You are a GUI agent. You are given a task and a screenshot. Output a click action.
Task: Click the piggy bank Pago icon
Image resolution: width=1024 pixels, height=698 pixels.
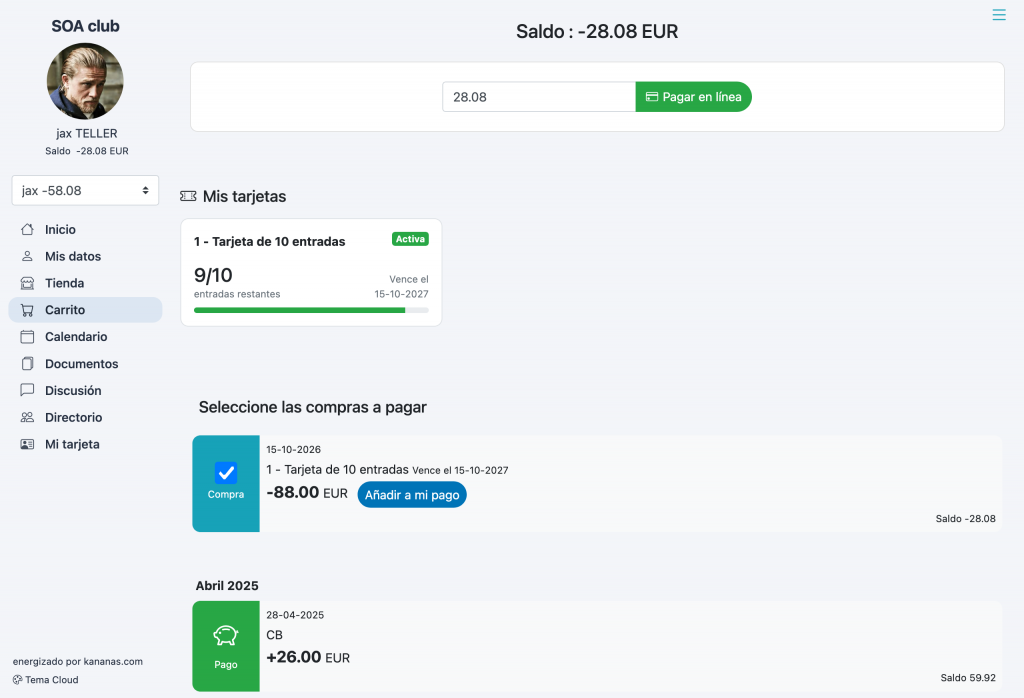(x=226, y=635)
